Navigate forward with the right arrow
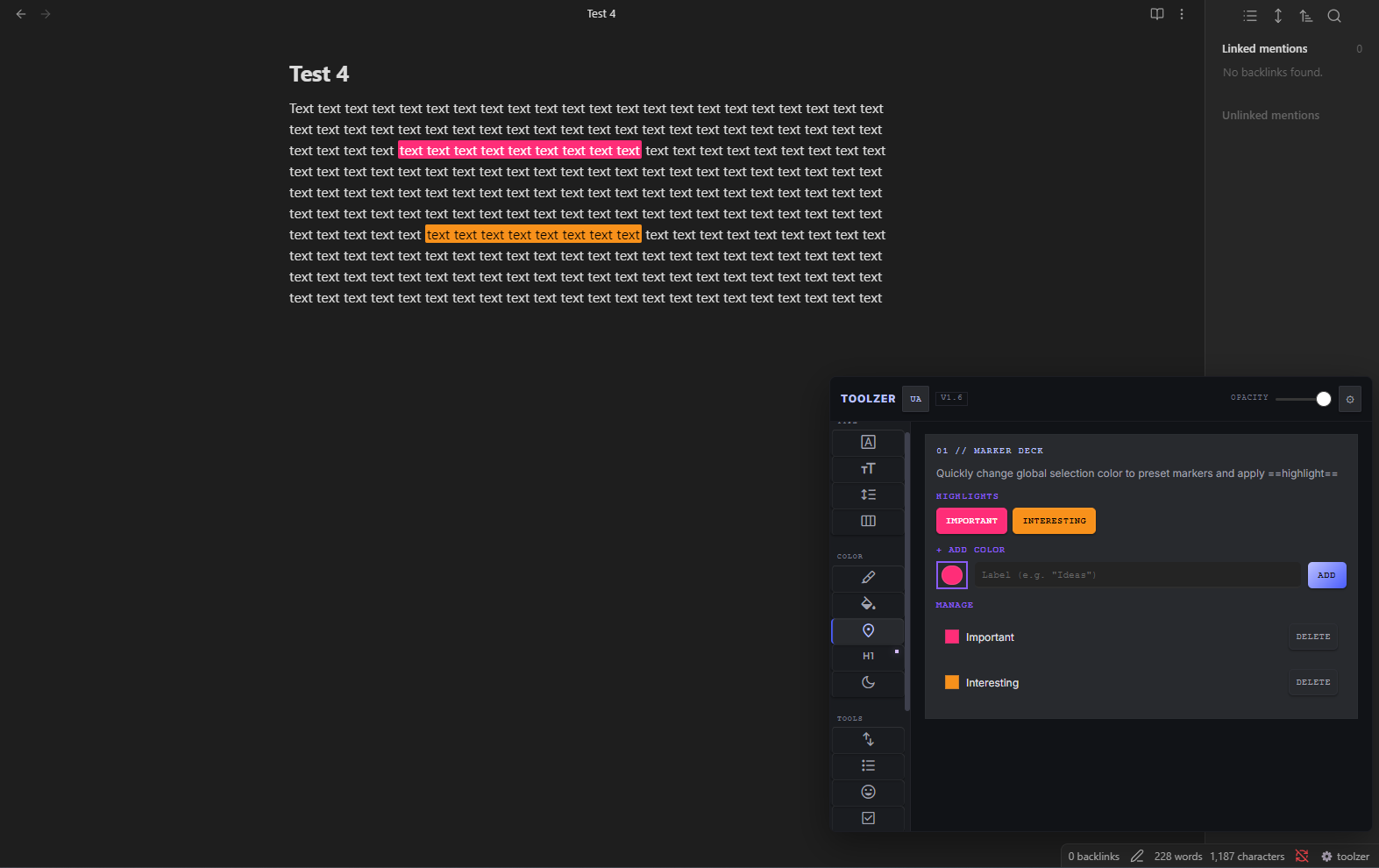1379x868 pixels. [x=46, y=14]
